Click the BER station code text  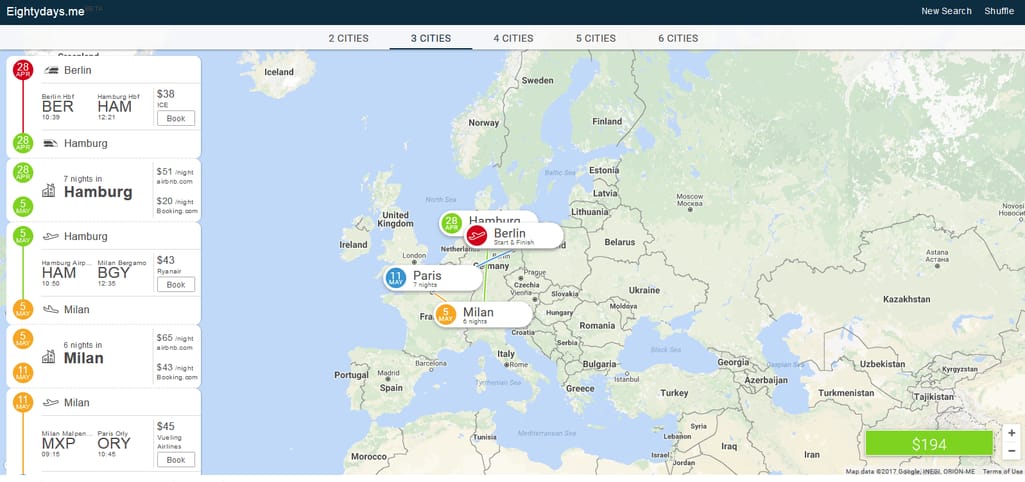(58, 107)
